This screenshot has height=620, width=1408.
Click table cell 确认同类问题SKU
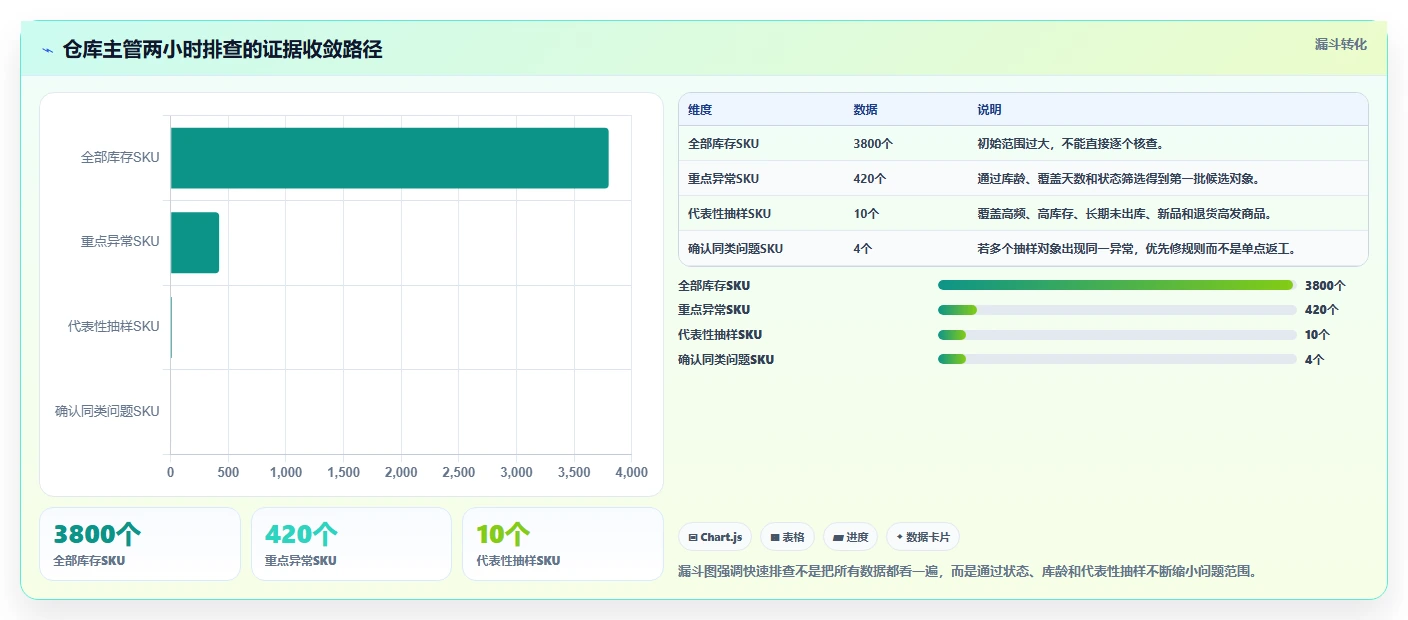[x=735, y=249]
